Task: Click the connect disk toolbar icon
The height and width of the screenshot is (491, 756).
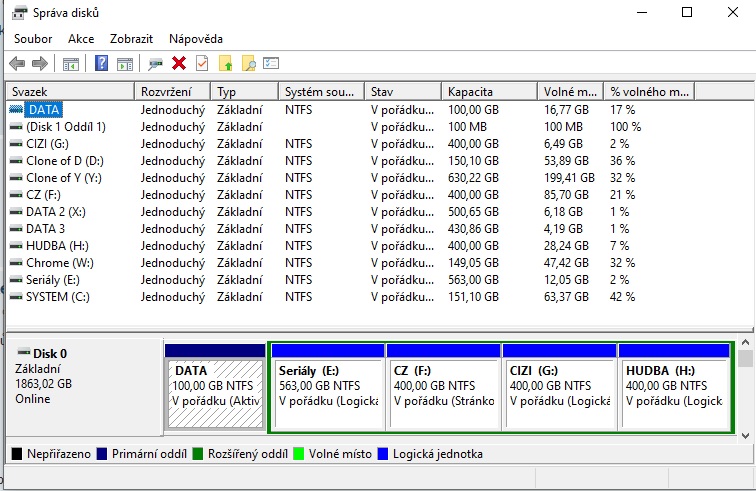Action: [x=155, y=64]
